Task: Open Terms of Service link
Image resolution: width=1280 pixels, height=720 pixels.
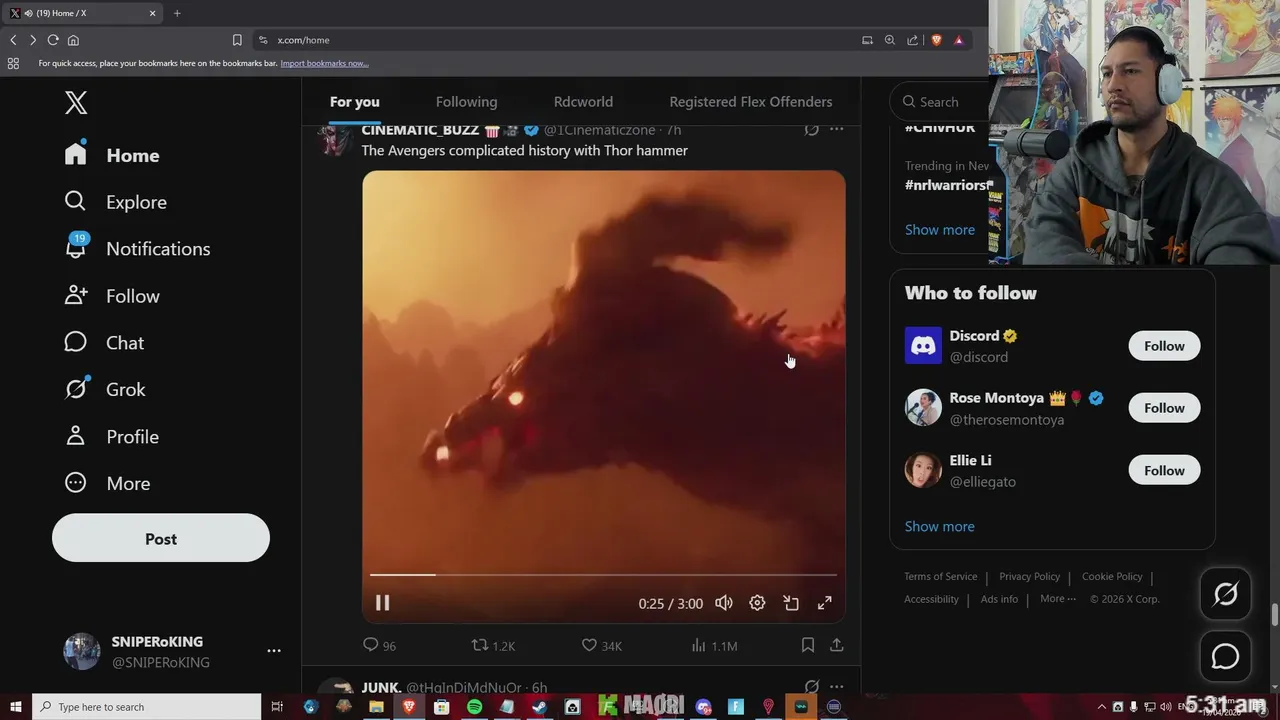Action: click(941, 576)
